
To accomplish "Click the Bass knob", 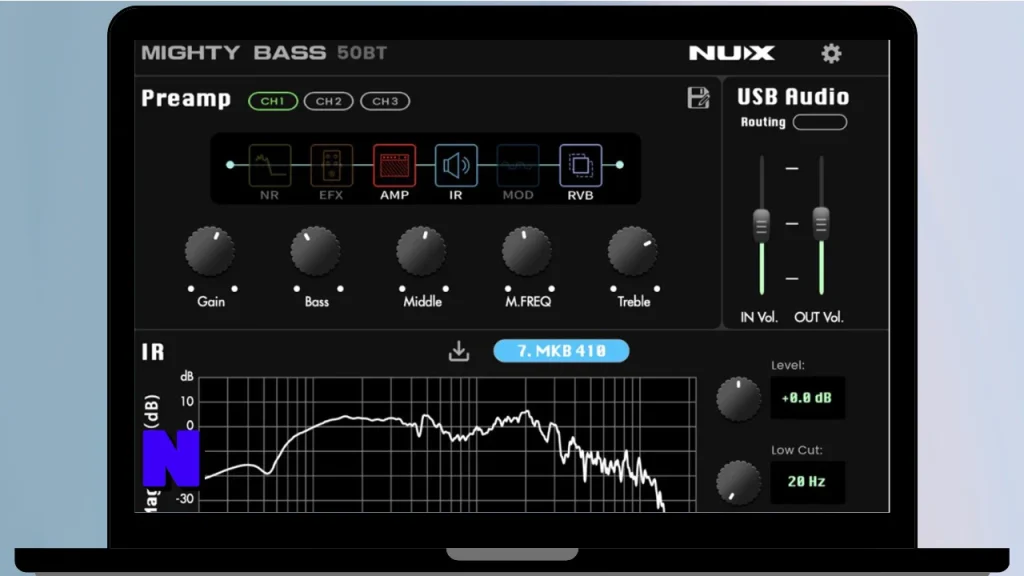I will 315,251.
